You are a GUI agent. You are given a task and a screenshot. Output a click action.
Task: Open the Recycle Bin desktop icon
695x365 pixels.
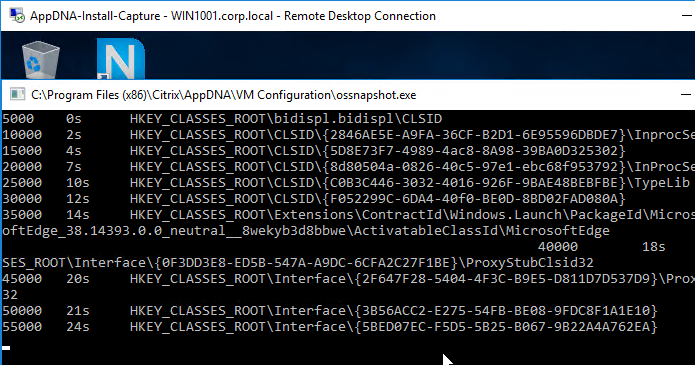click(x=40, y=60)
